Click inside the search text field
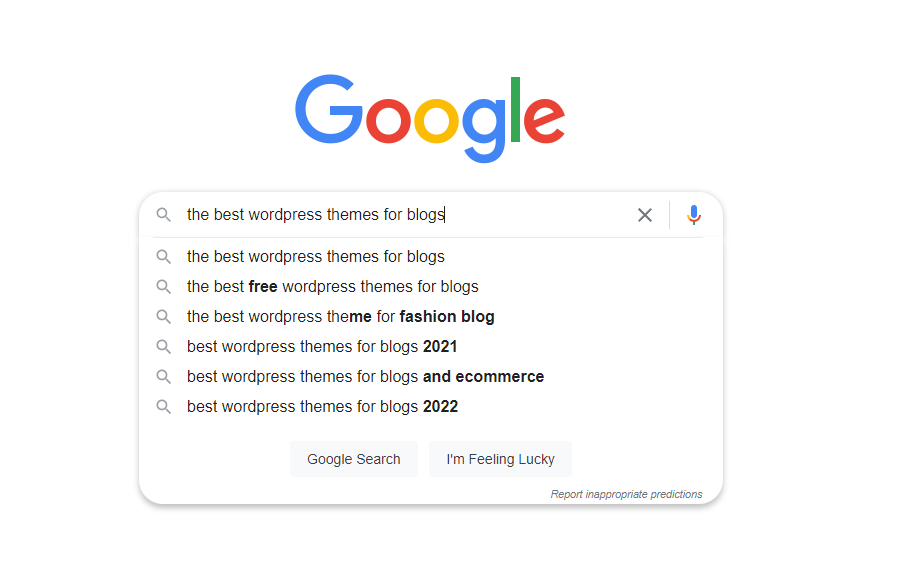Viewport: 904px width, 571px height. [400, 215]
